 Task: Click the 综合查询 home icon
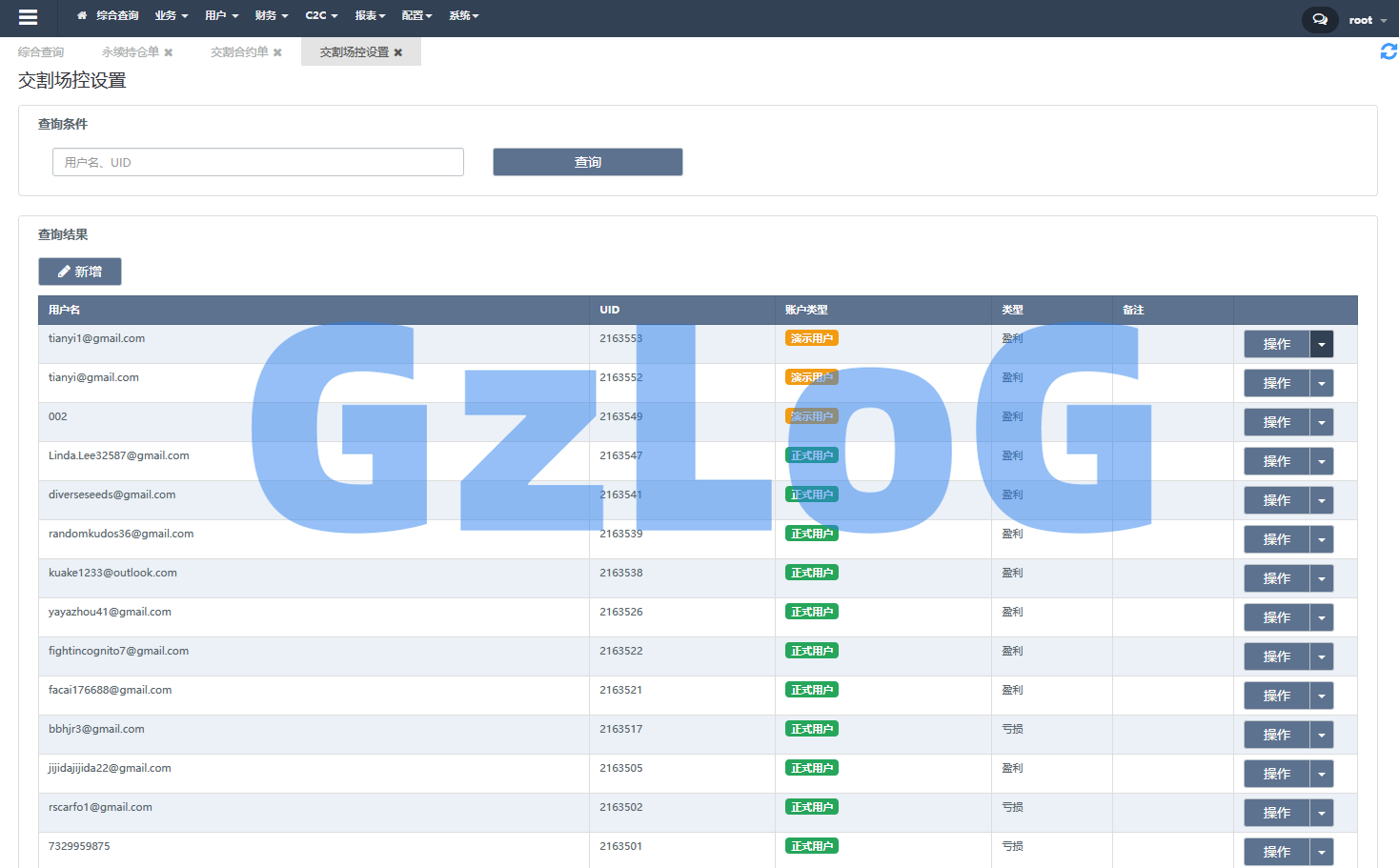82,15
